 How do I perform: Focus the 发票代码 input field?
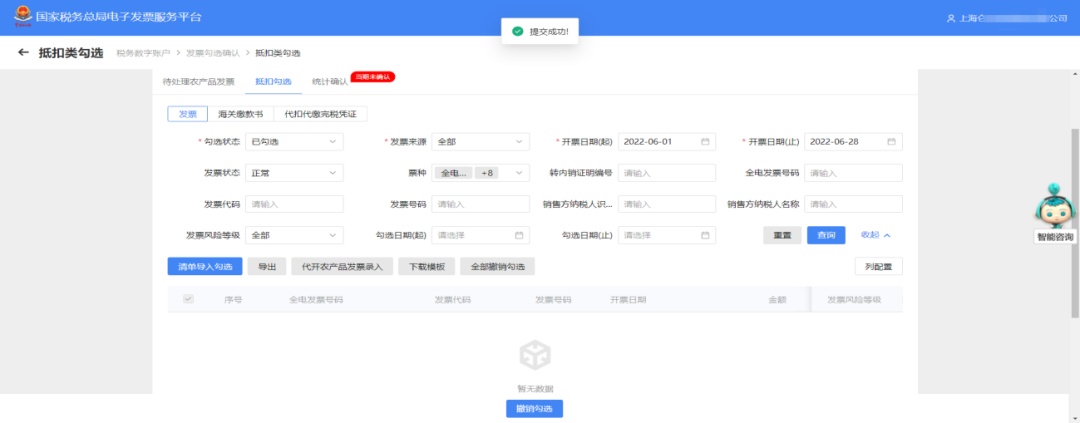pos(294,205)
